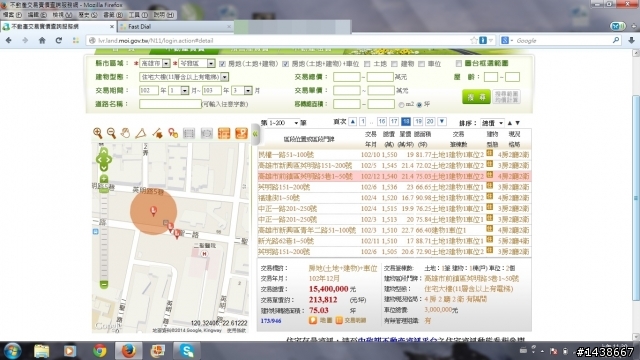Screen dimensions: 640x360
Task: Open Skype from the Windows taskbar
Action: click(187, 351)
